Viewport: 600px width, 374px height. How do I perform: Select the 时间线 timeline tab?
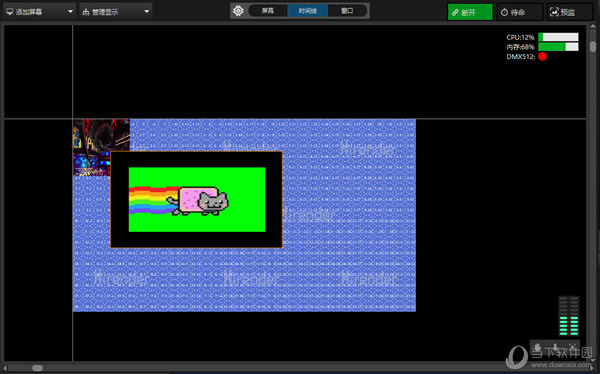[308, 11]
